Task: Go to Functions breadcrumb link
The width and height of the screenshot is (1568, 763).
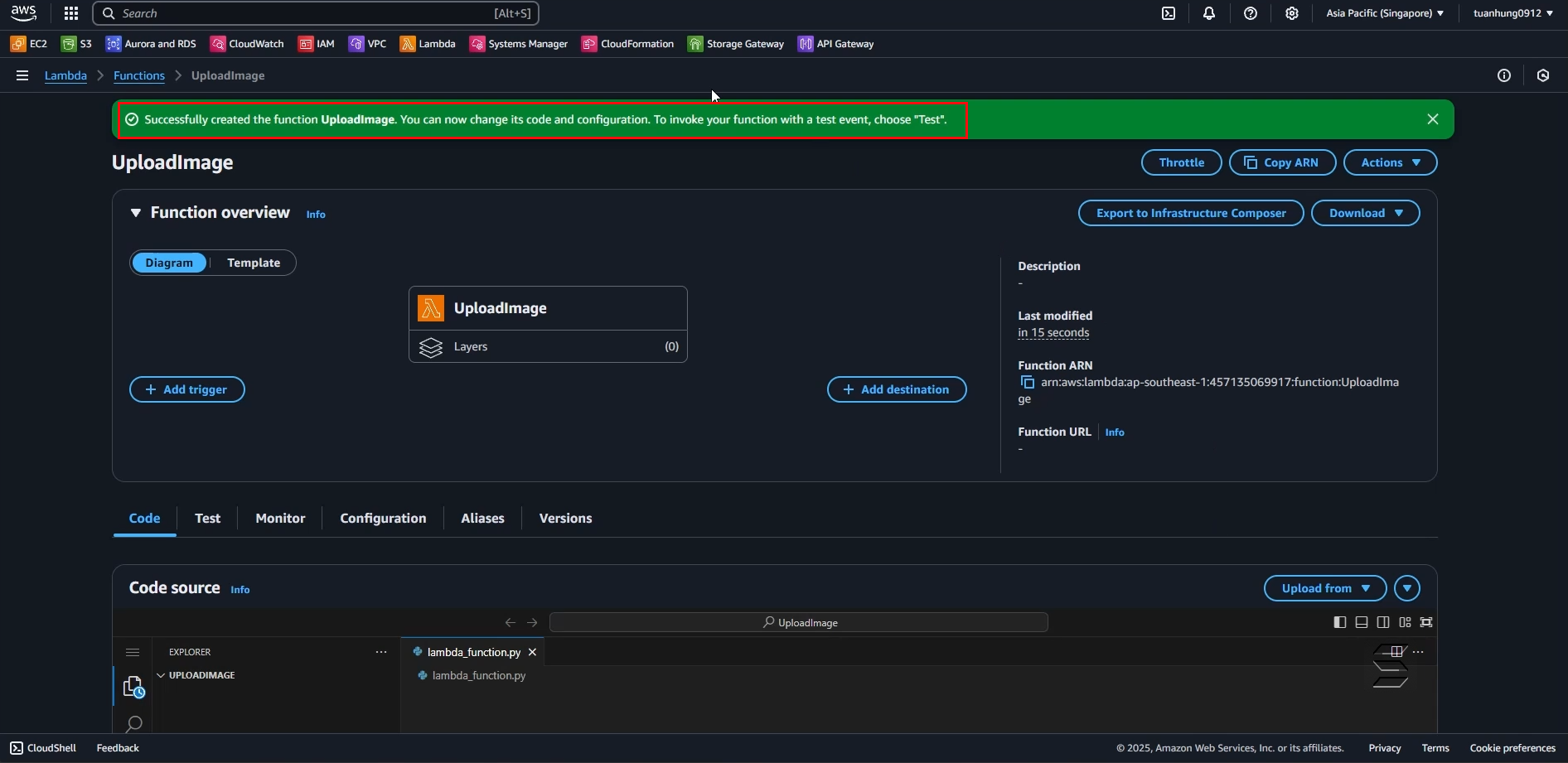Action: [x=139, y=75]
